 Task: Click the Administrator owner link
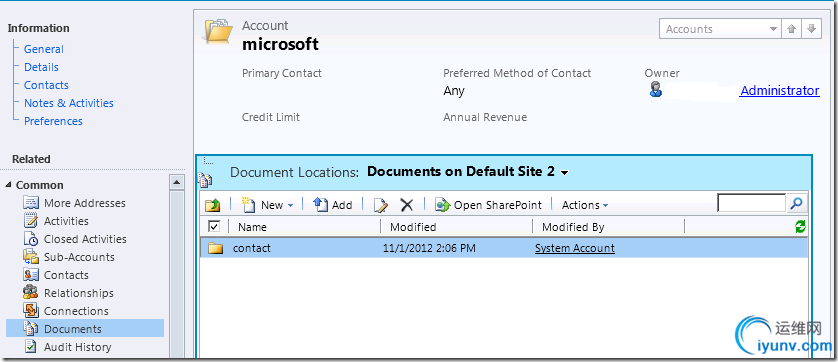pos(780,91)
